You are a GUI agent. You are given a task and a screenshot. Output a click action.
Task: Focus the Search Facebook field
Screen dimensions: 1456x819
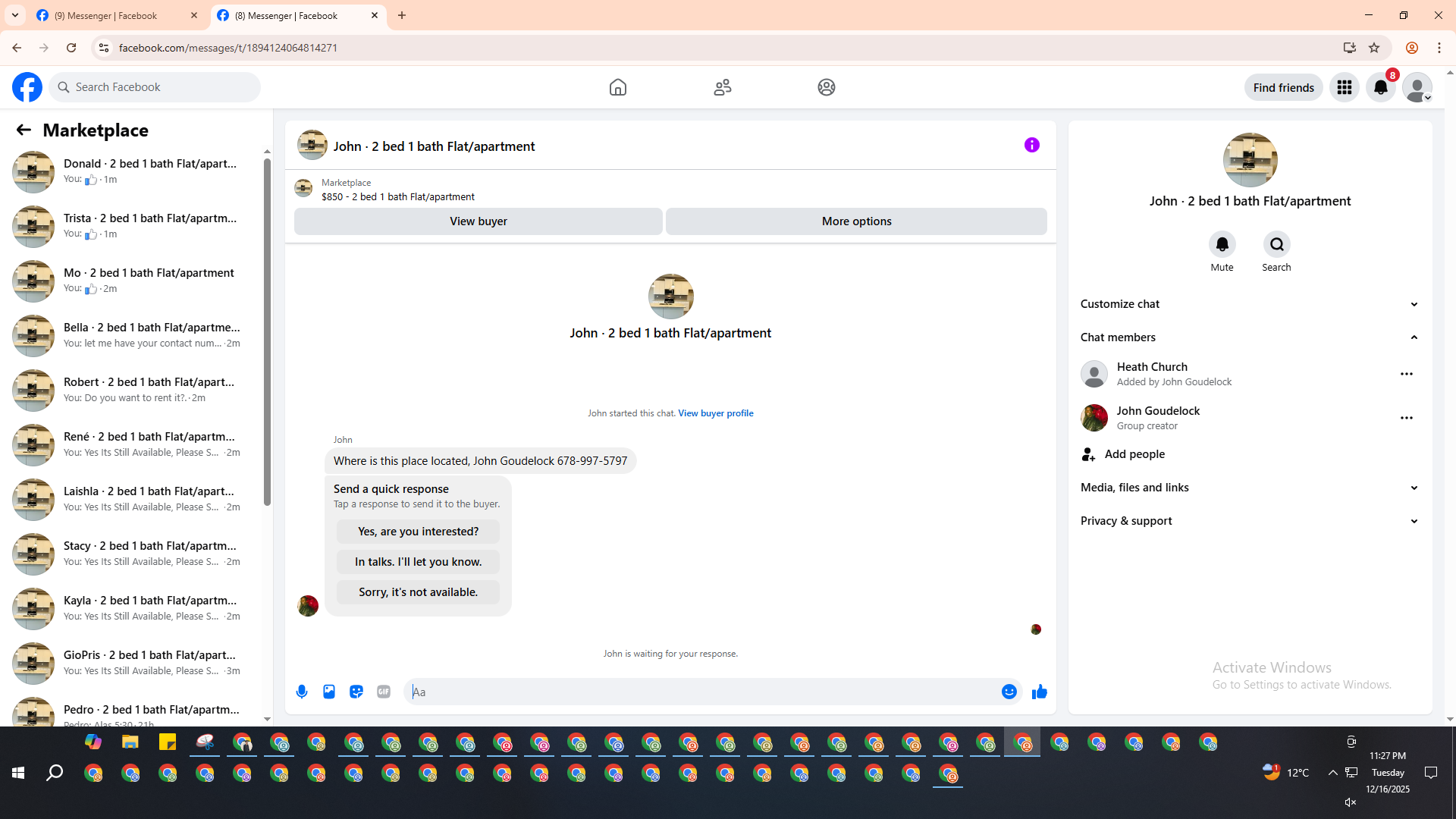coord(155,87)
